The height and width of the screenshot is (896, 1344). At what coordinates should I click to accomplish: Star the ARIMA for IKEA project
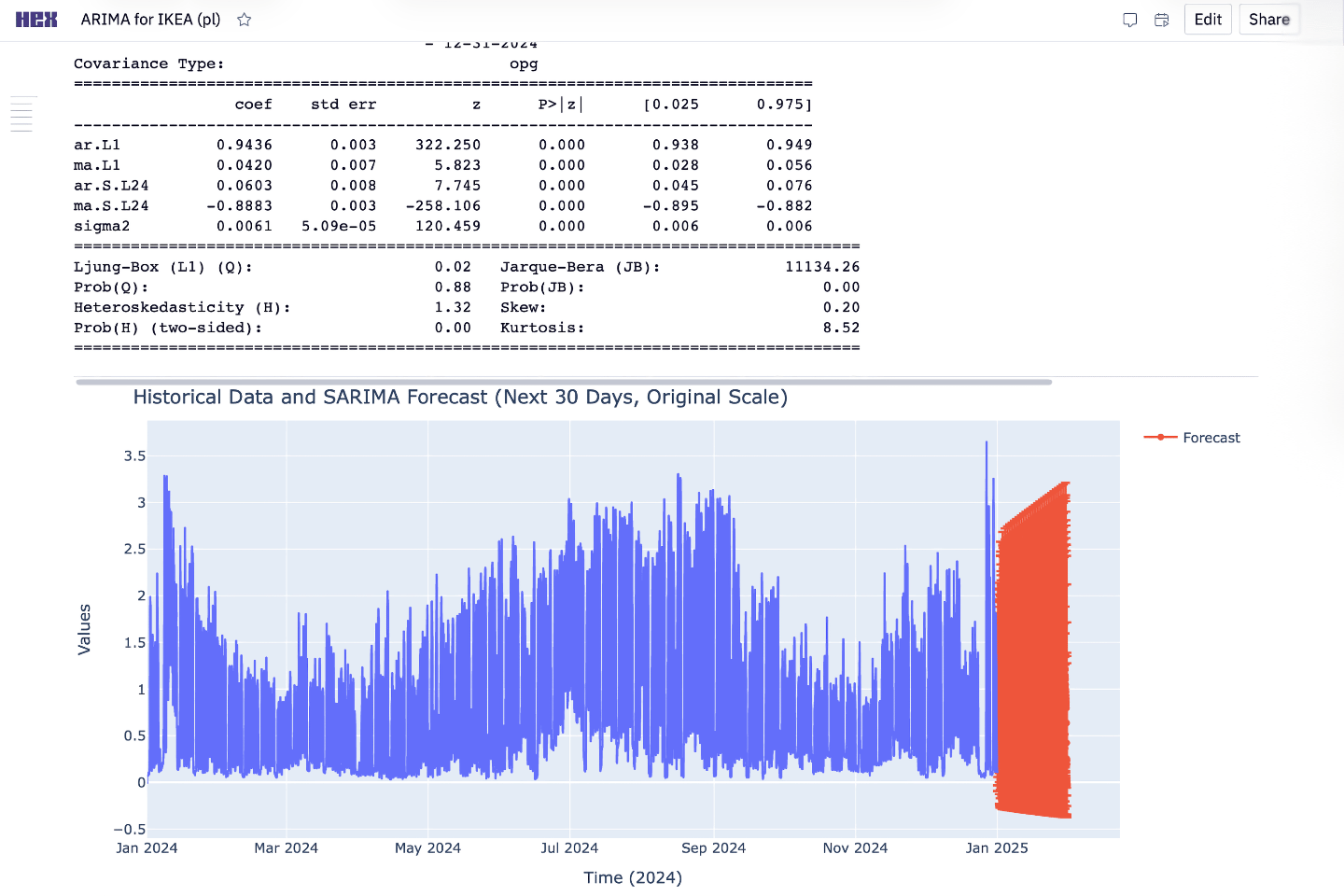click(245, 20)
